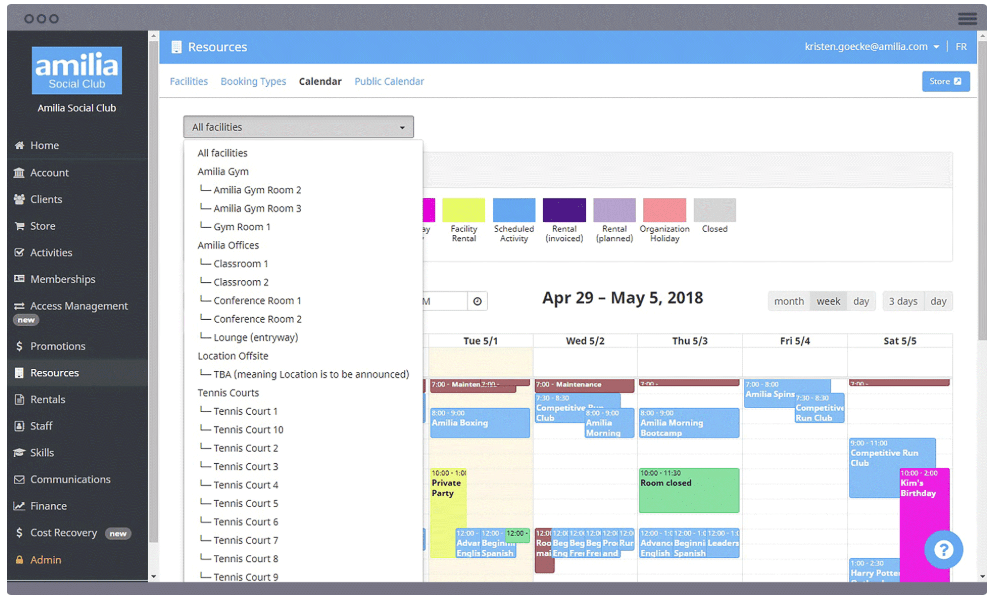Click the Rentals document icon
Image resolution: width=997 pixels, height=602 pixels.
19,400
